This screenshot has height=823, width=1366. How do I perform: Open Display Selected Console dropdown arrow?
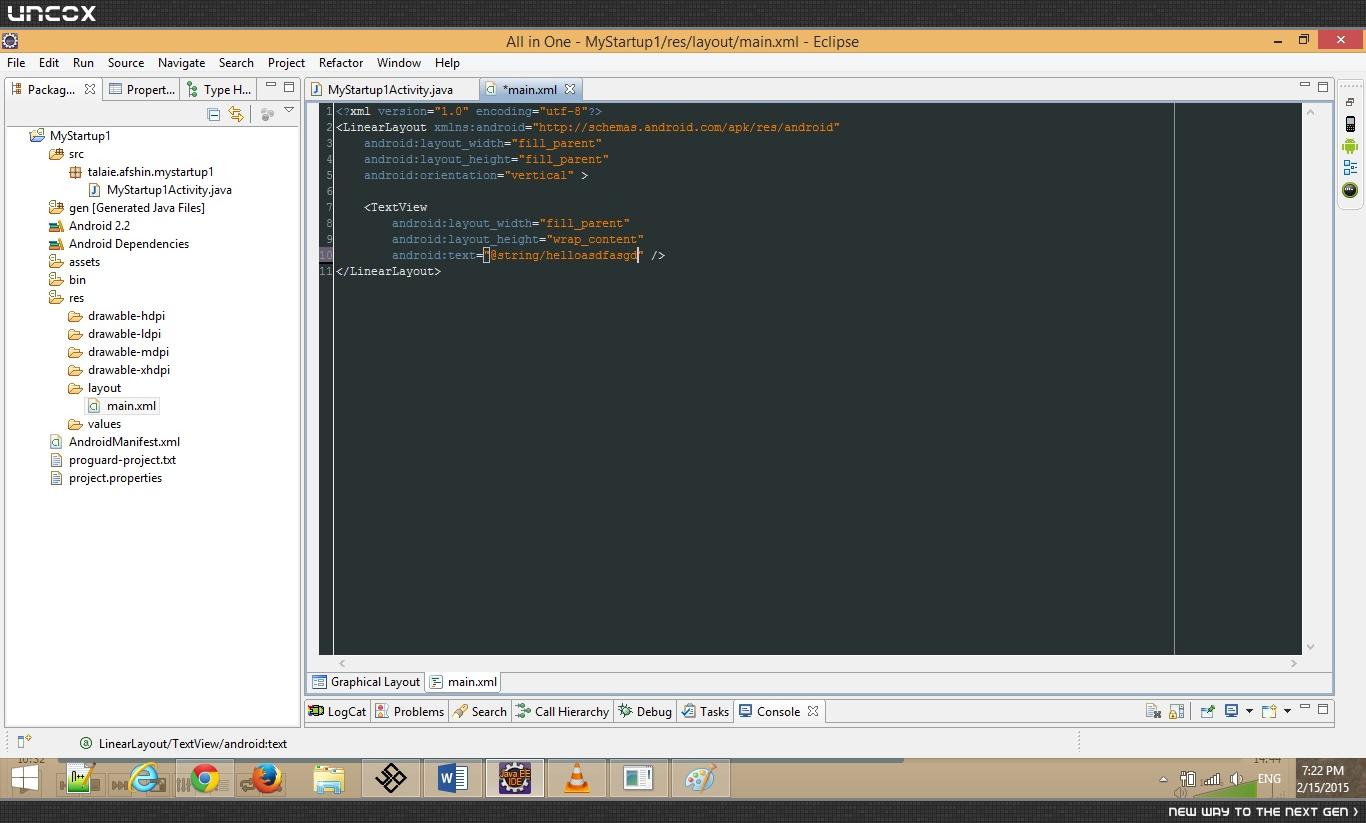(x=1249, y=711)
